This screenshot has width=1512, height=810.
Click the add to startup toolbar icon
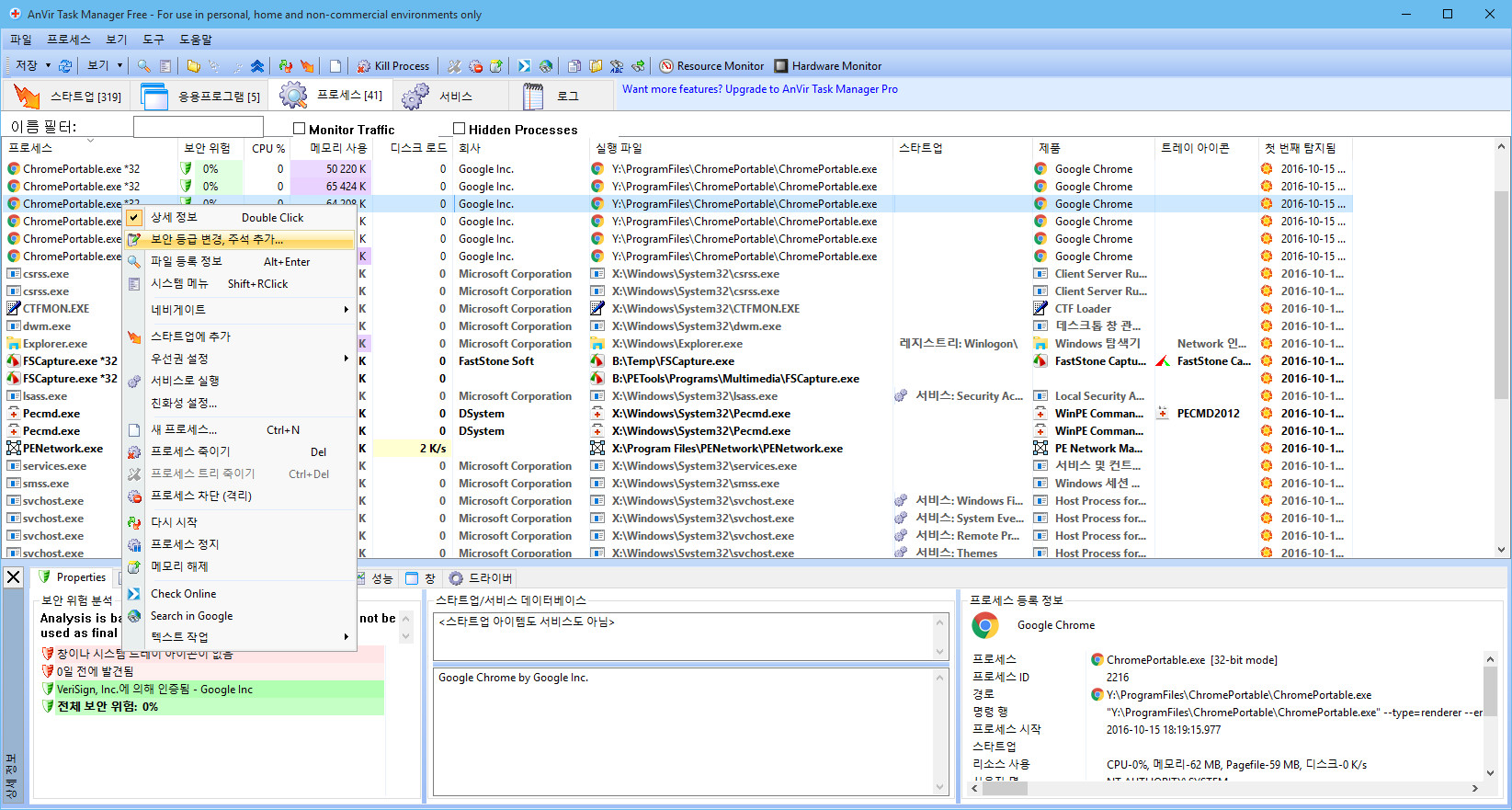tap(307, 66)
